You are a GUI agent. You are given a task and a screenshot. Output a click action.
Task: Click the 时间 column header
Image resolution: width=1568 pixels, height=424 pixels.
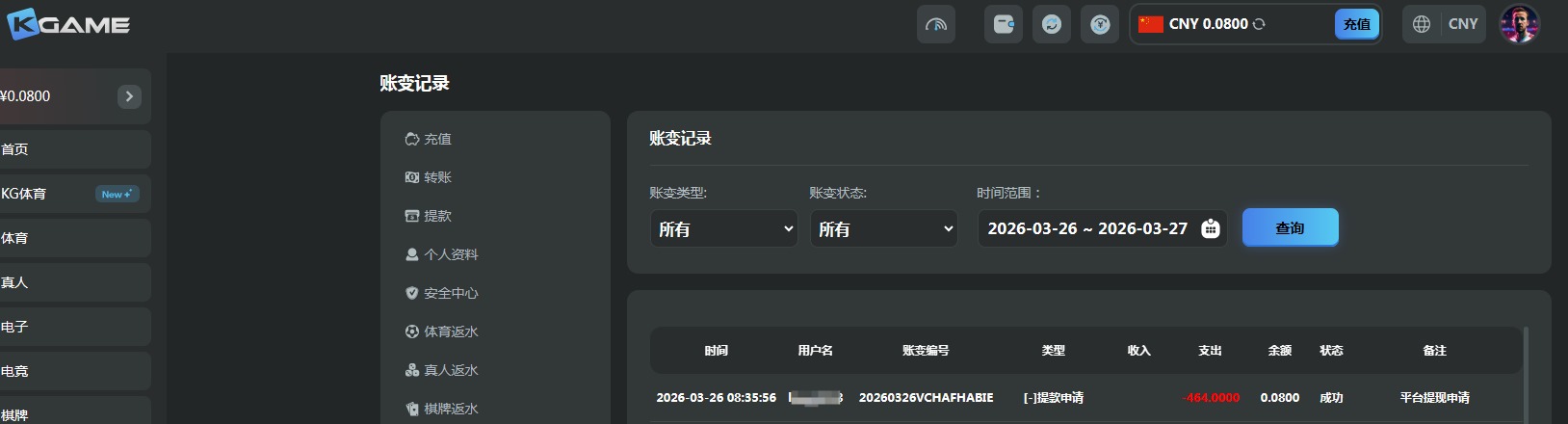716,351
